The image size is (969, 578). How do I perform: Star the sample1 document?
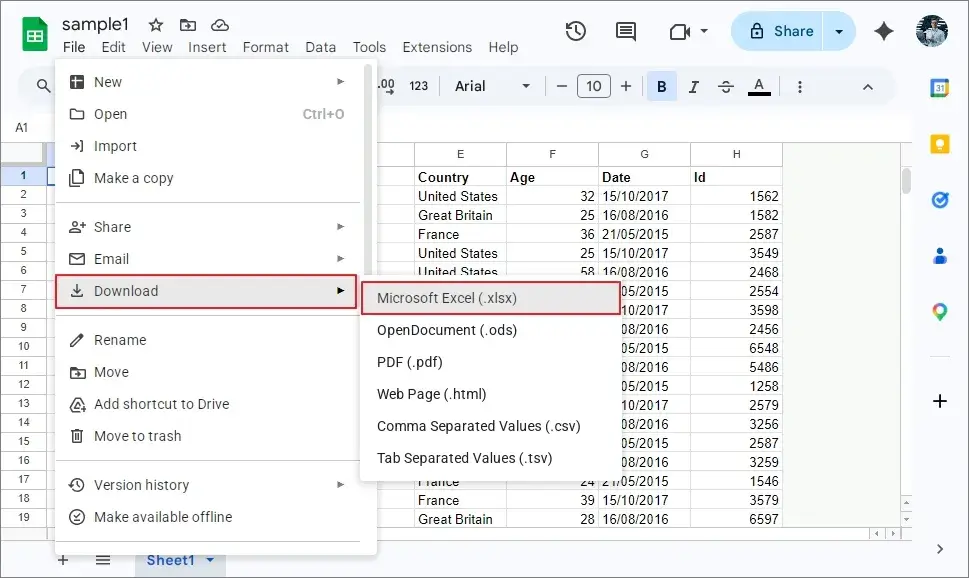[x=156, y=25]
